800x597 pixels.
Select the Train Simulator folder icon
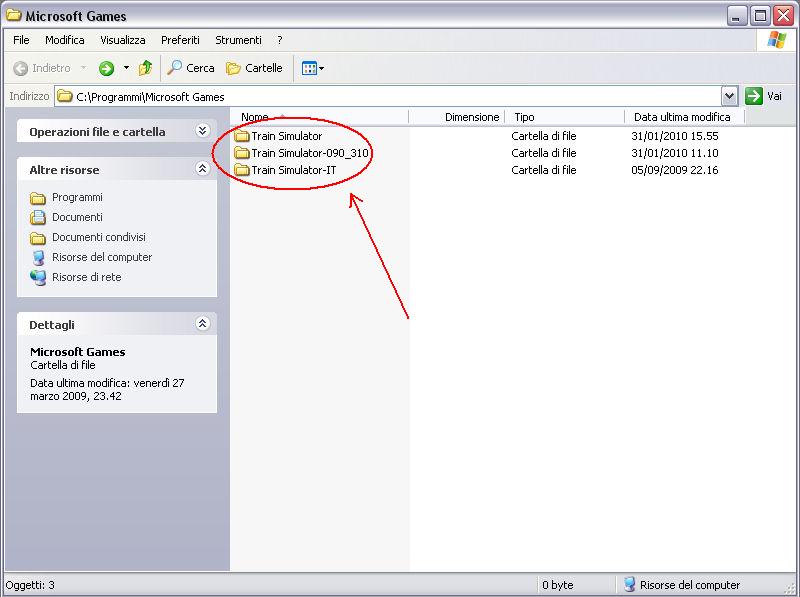click(242, 136)
